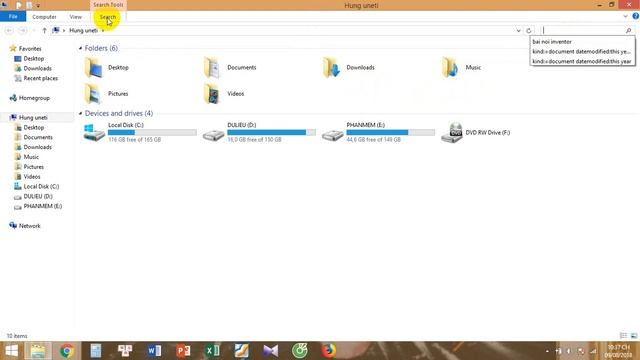
Task: Open PowerPoint from the taskbar
Action: (183, 351)
